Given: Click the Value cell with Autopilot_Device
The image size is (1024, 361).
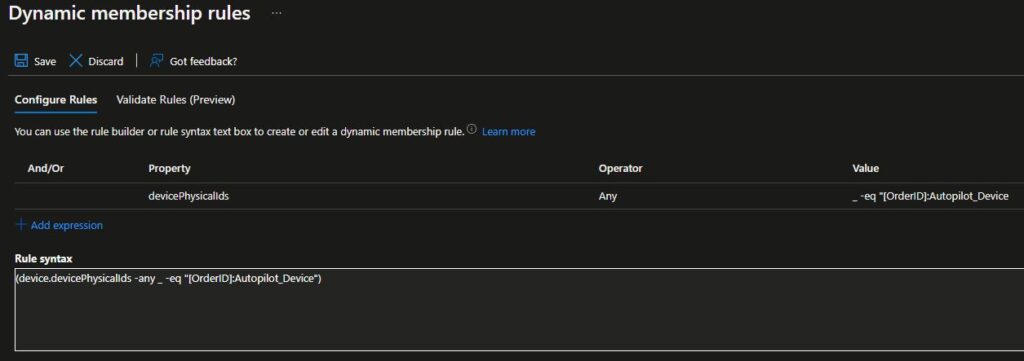Looking at the screenshot, I should 931,196.
